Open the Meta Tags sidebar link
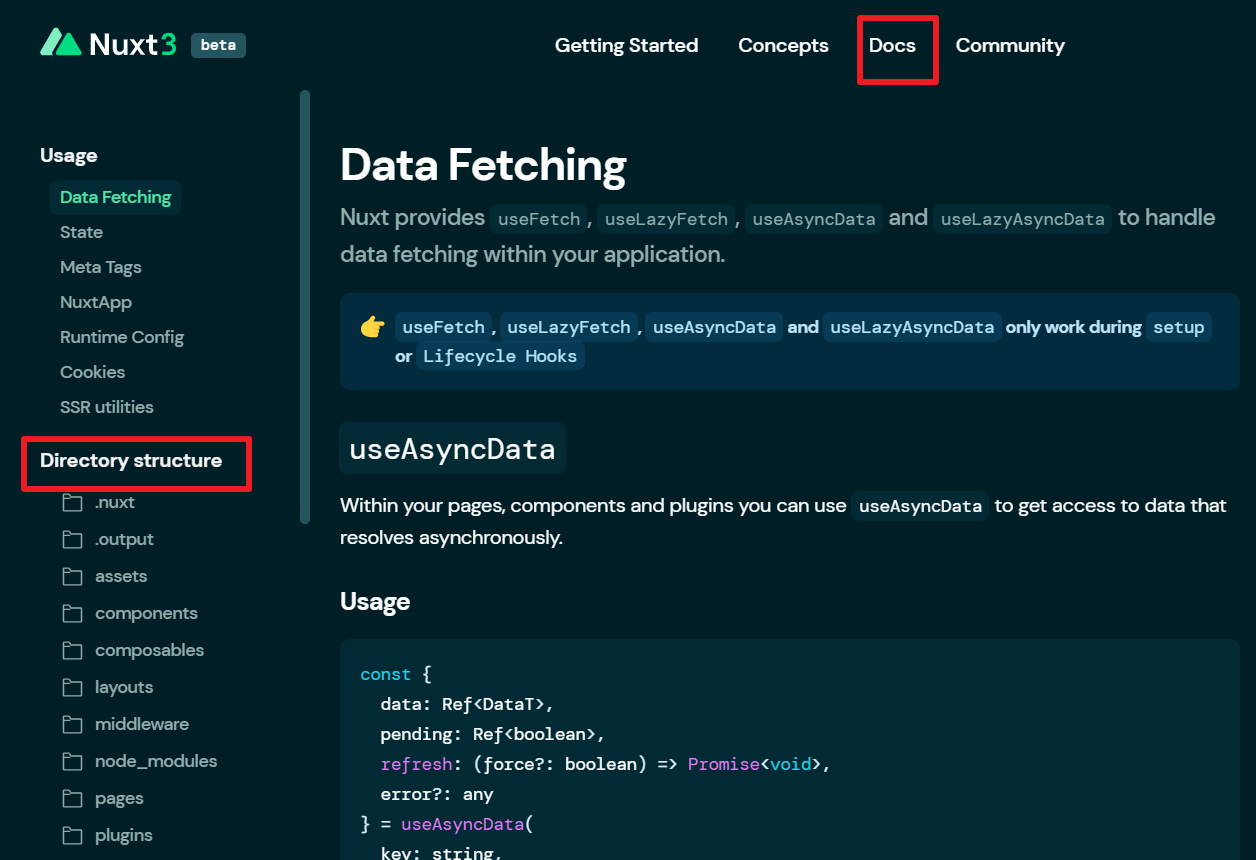The height and width of the screenshot is (860, 1256). pyautogui.click(x=100, y=267)
